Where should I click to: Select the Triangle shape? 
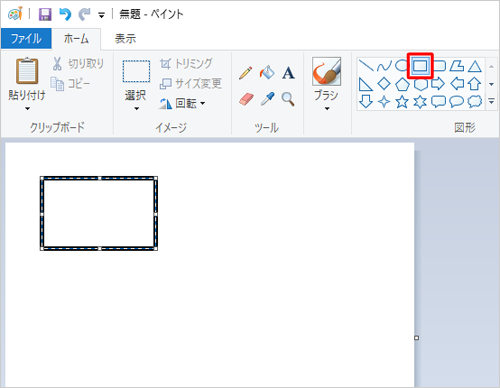pos(475,66)
